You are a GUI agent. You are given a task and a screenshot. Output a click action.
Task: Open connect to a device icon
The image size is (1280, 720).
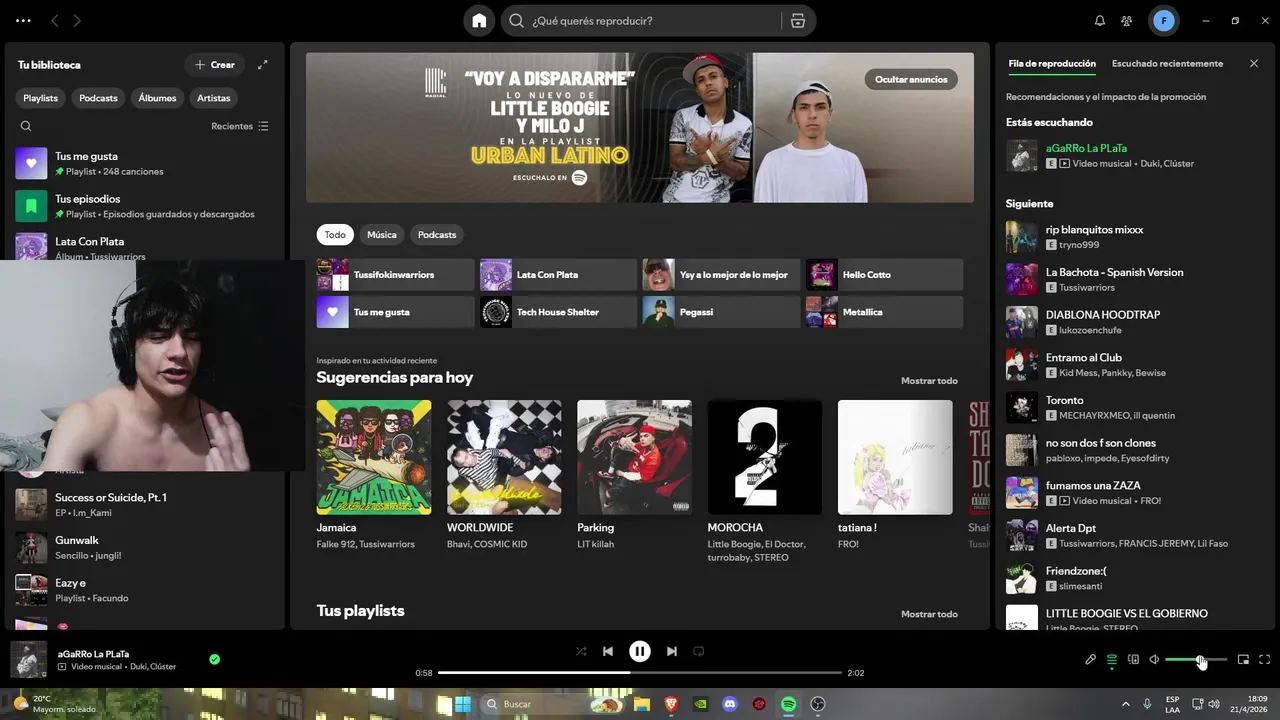click(1133, 659)
